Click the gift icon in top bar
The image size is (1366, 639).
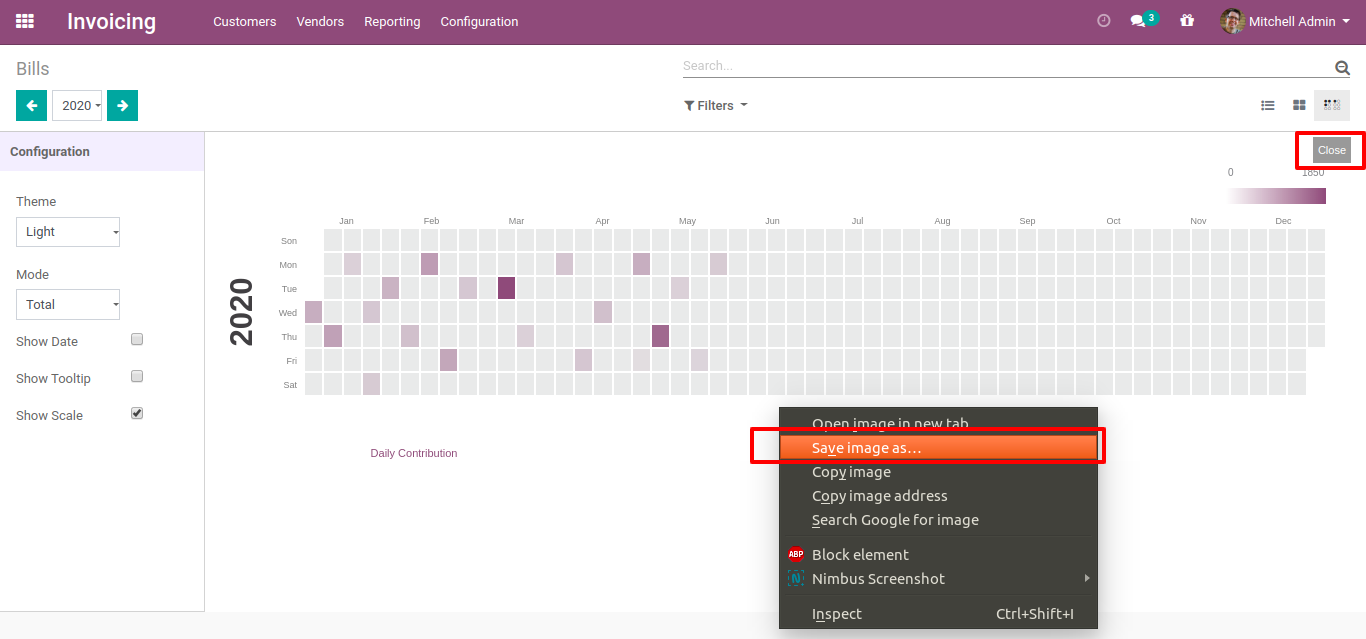click(x=1187, y=21)
